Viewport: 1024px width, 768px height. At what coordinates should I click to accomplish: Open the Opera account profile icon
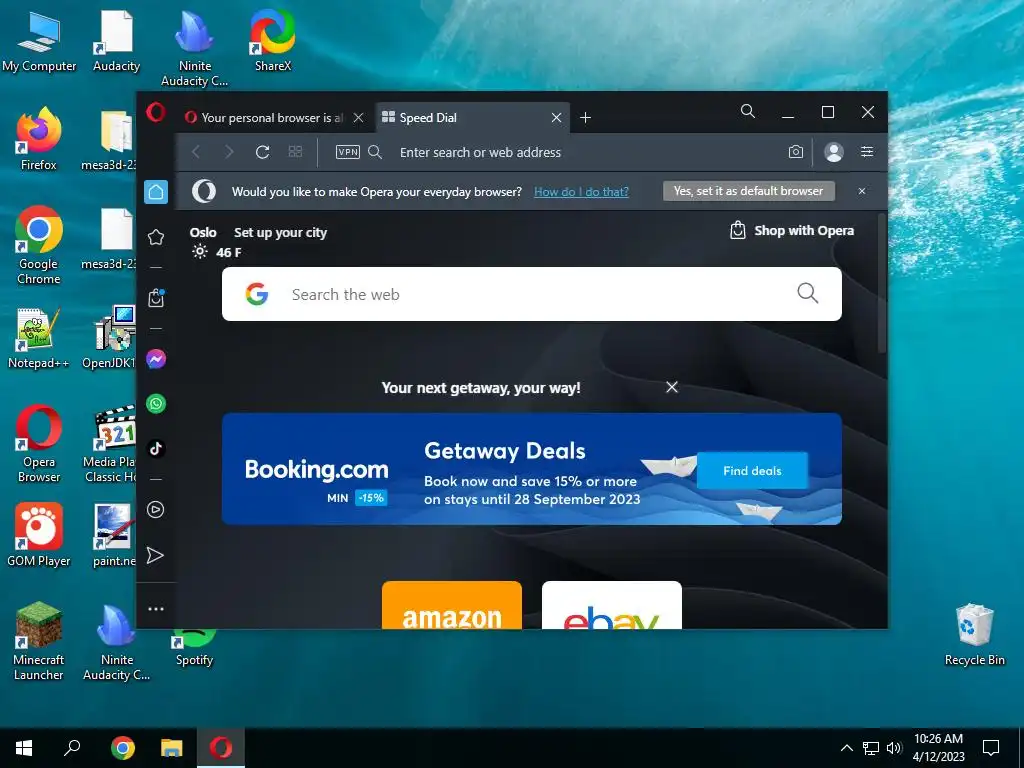[834, 152]
